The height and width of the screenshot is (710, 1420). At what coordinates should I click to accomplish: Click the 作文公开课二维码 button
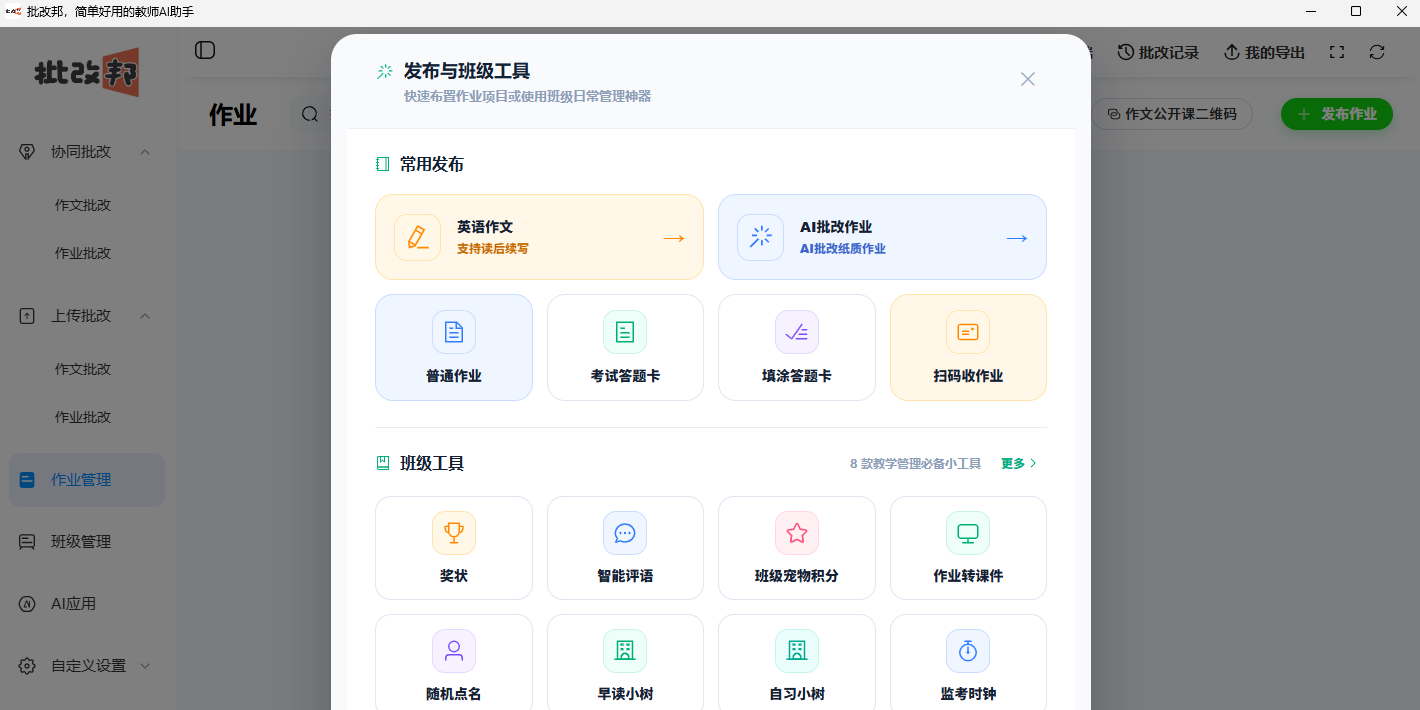[1172, 114]
